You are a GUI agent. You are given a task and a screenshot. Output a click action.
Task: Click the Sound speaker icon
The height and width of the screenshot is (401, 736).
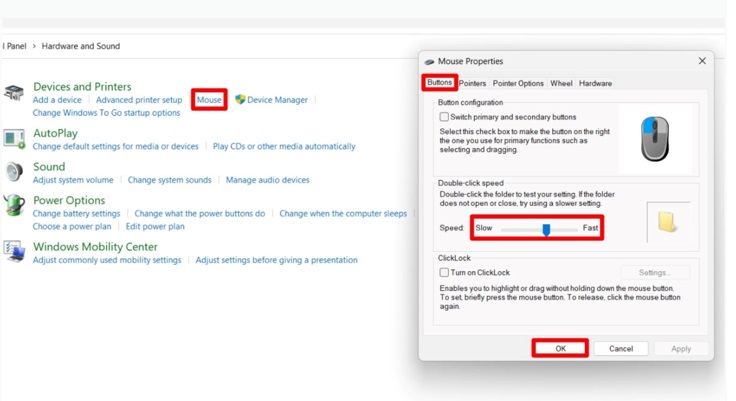[x=14, y=172]
